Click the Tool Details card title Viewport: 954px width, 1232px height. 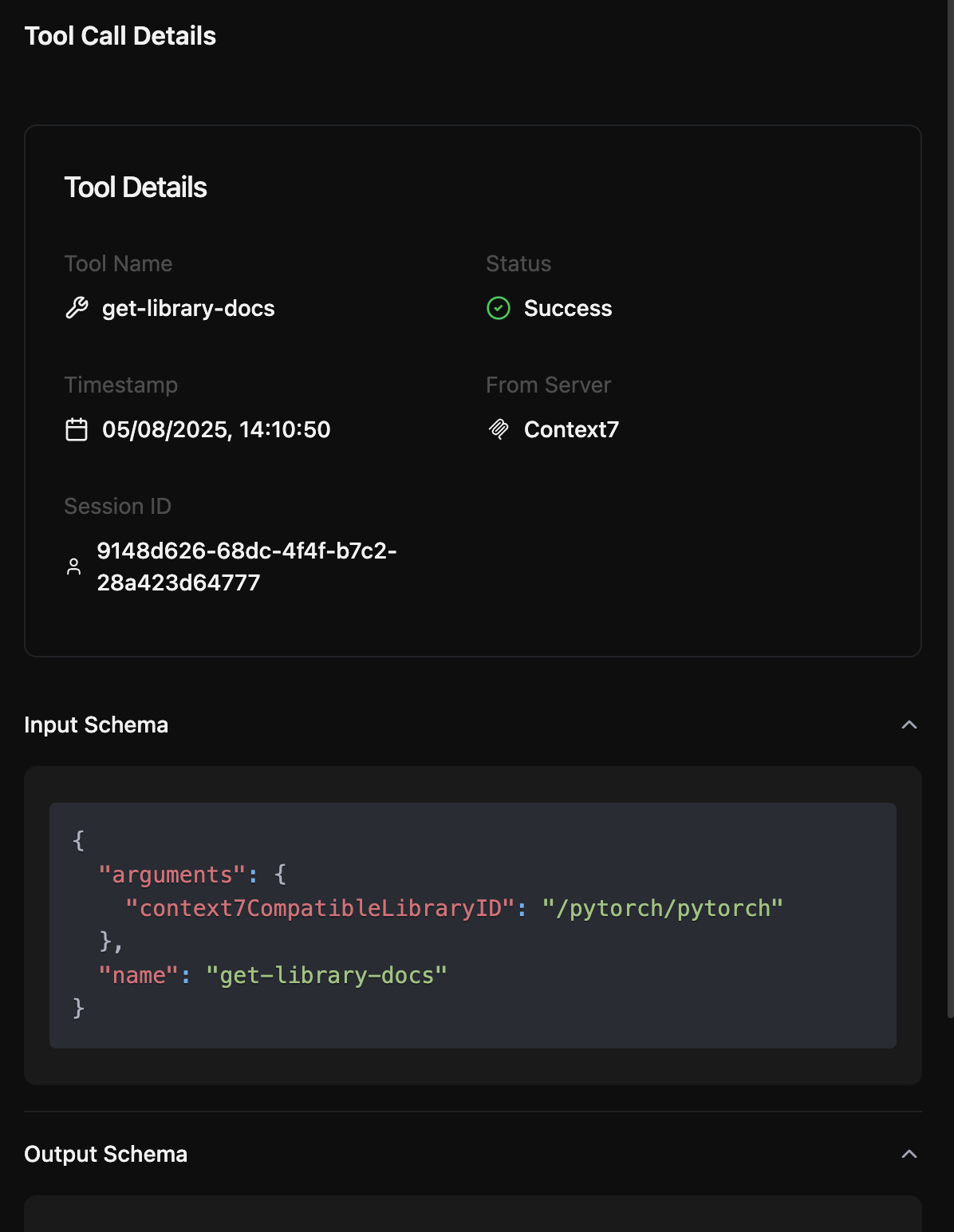(136, 188)
